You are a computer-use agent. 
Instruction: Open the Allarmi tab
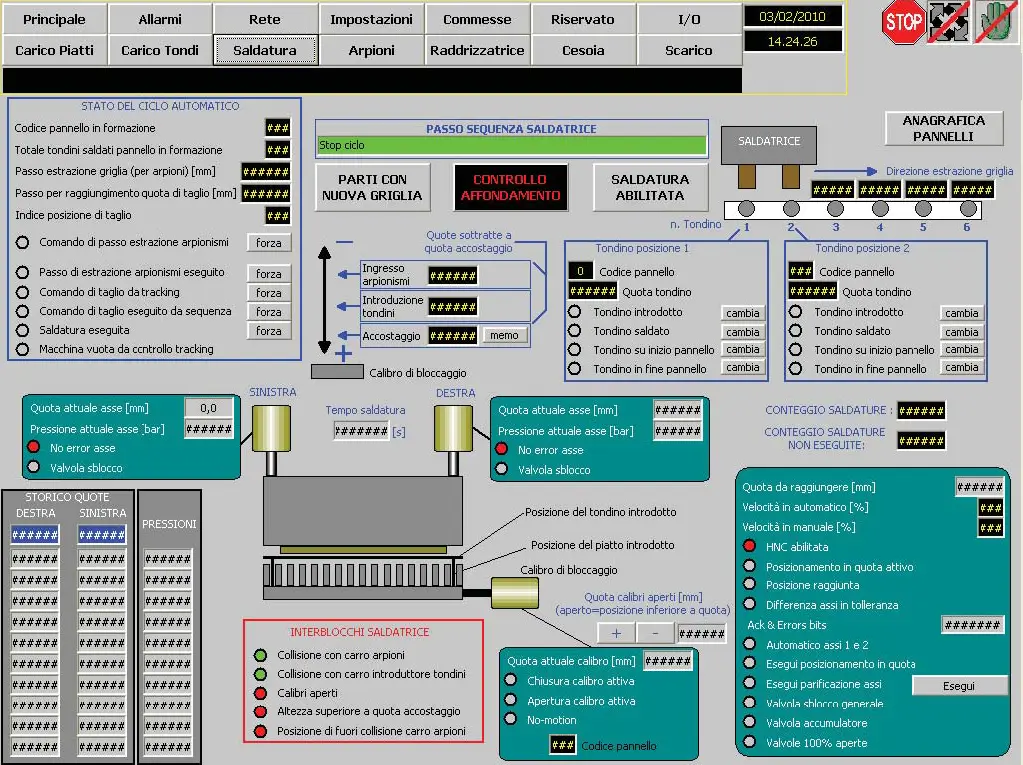point(160,20)
